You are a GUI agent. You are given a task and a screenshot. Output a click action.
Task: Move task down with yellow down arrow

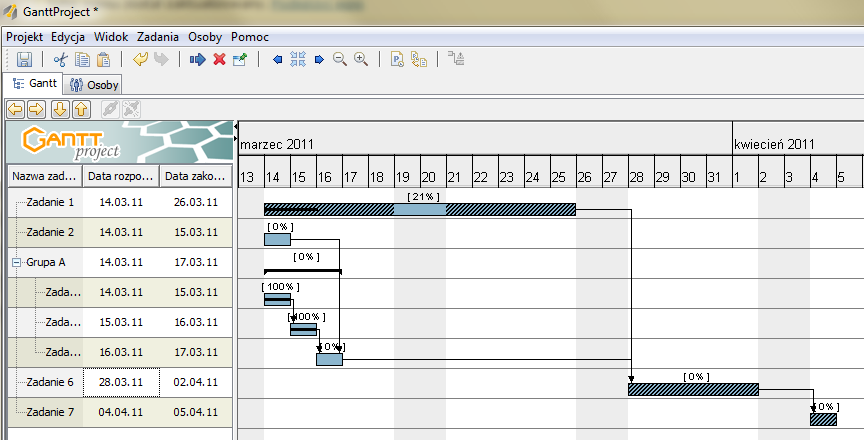tap(59, 108)
